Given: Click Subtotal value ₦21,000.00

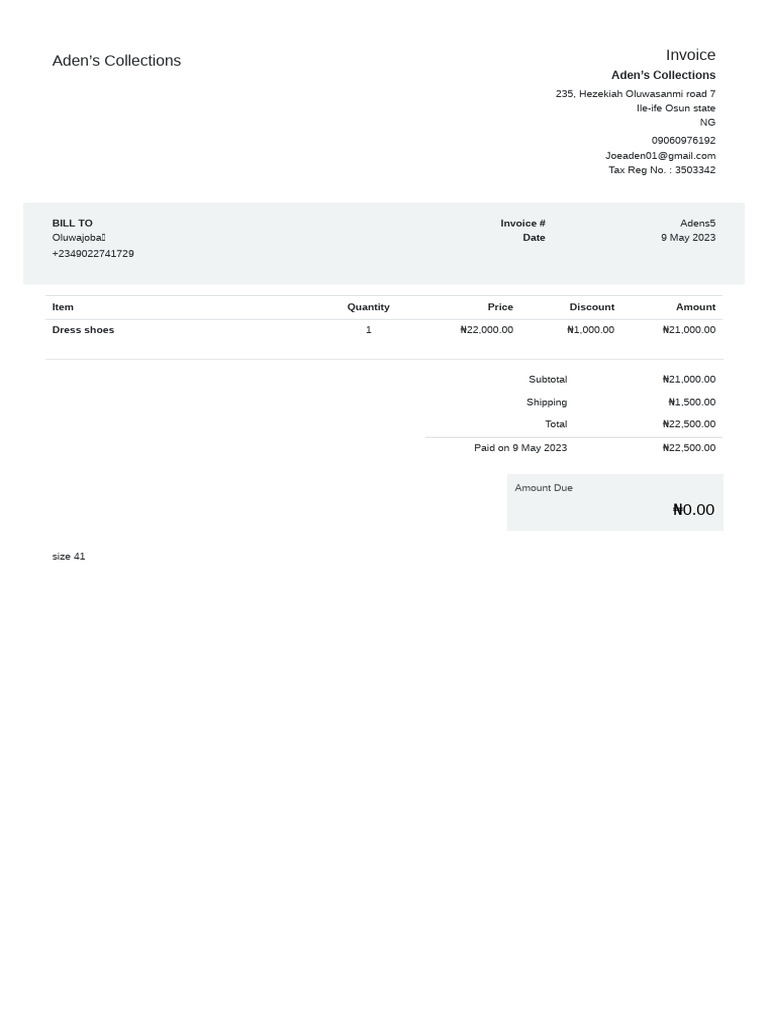Looking at the screenshot, I should click(x=689, y=379).
